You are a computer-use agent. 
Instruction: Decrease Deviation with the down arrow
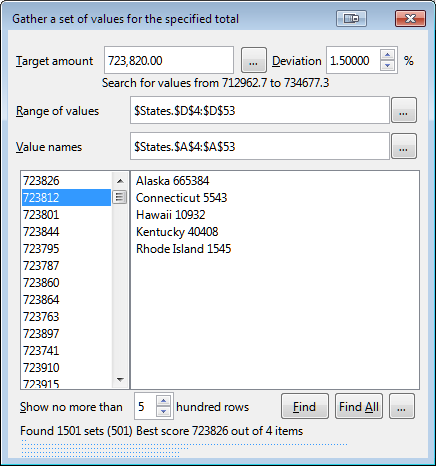387,66
